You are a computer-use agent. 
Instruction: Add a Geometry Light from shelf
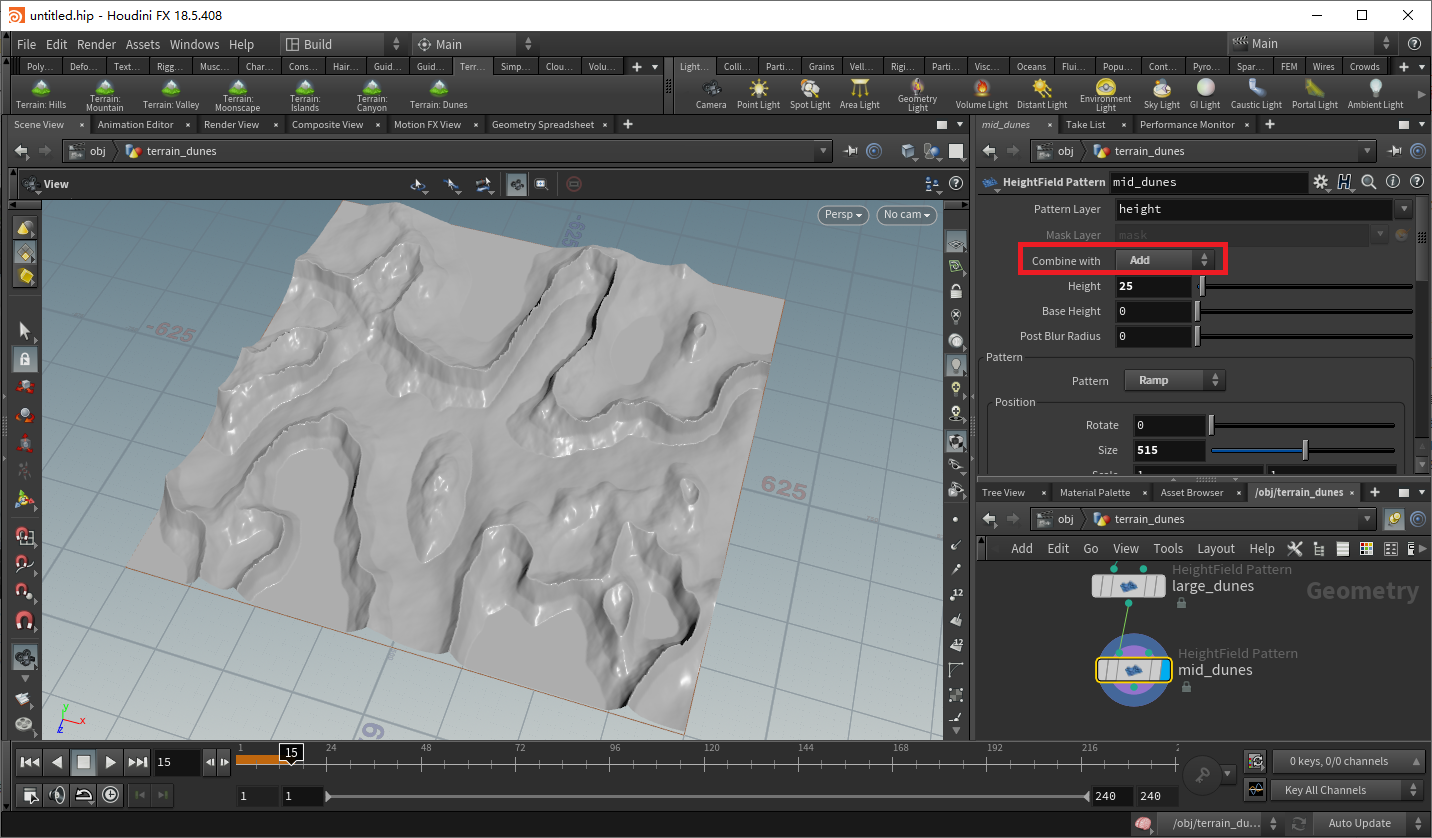[x=917, y=96]
